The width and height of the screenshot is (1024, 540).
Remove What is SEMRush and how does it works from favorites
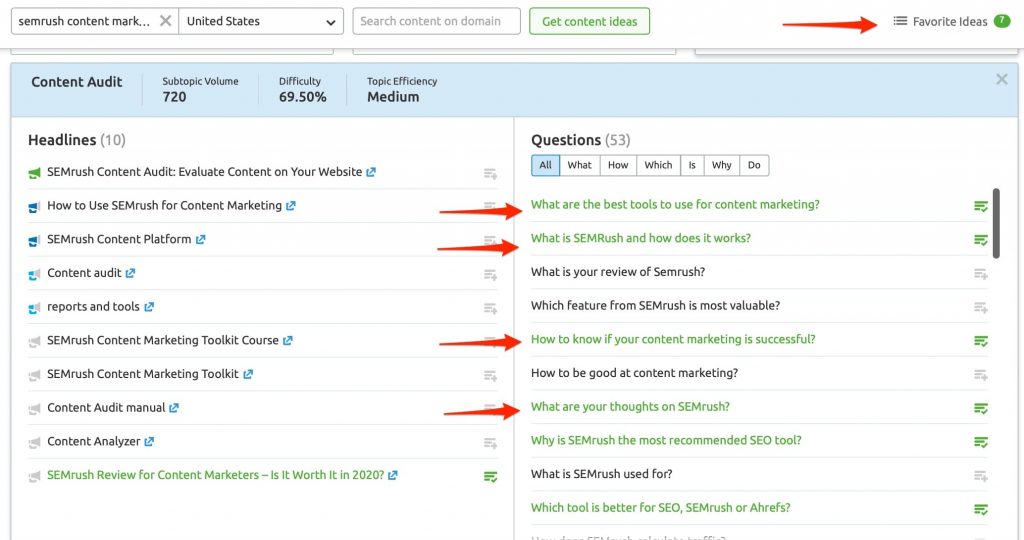coord(981,240)
